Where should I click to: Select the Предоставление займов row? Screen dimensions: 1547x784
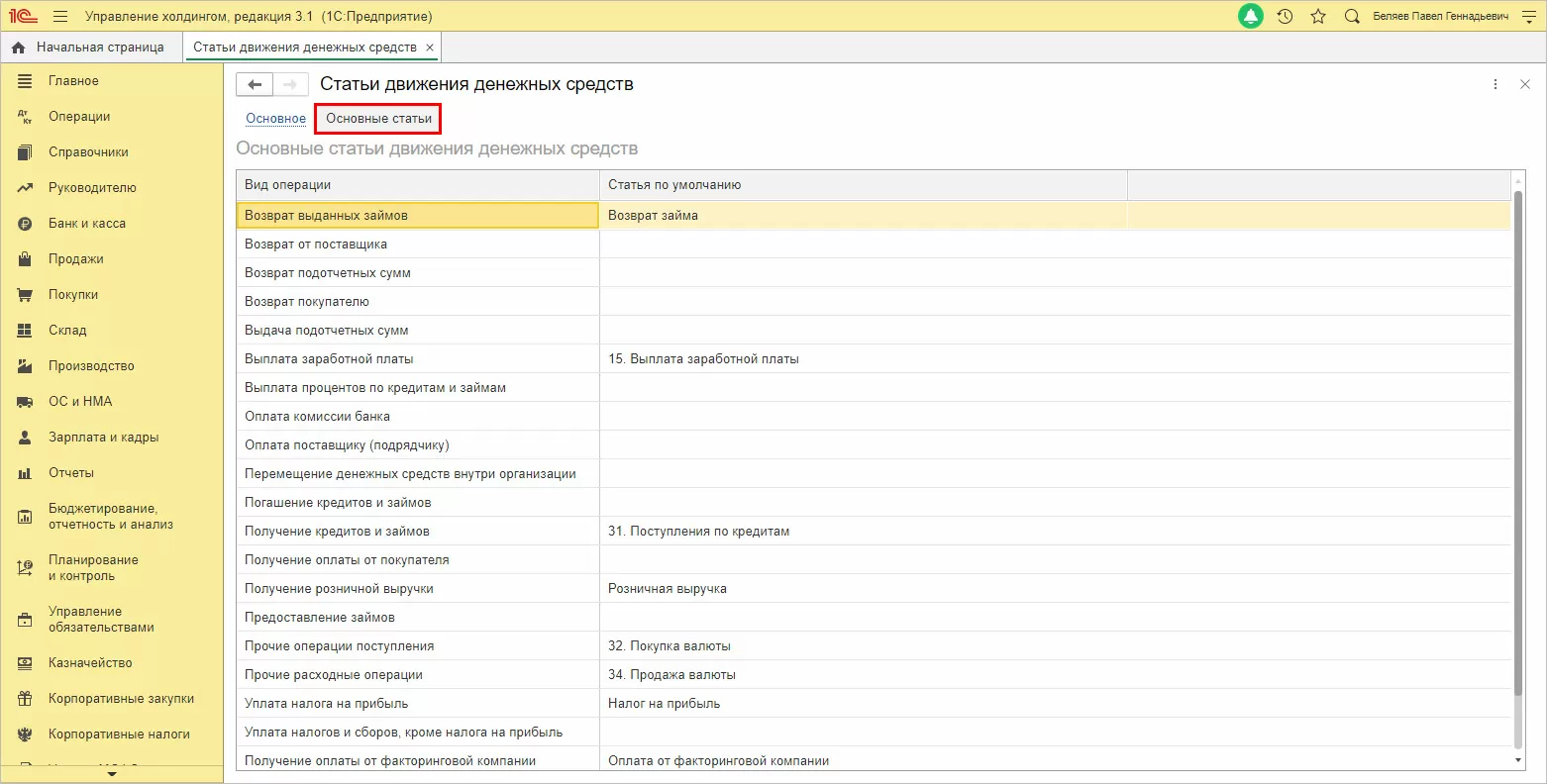(874, 618)
